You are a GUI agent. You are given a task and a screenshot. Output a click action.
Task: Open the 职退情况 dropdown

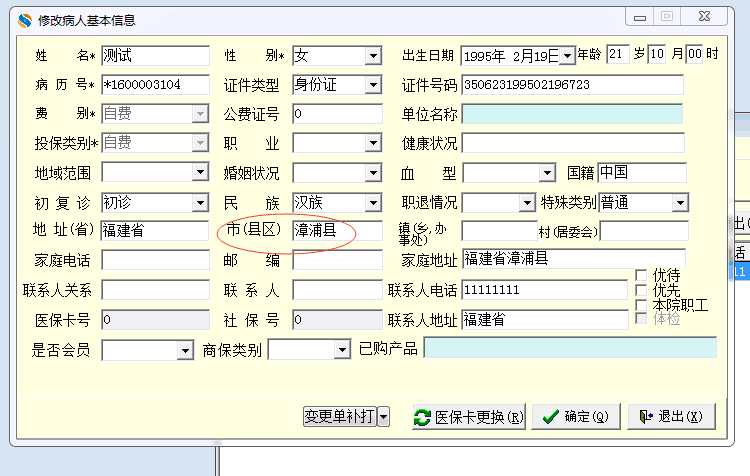527,203
